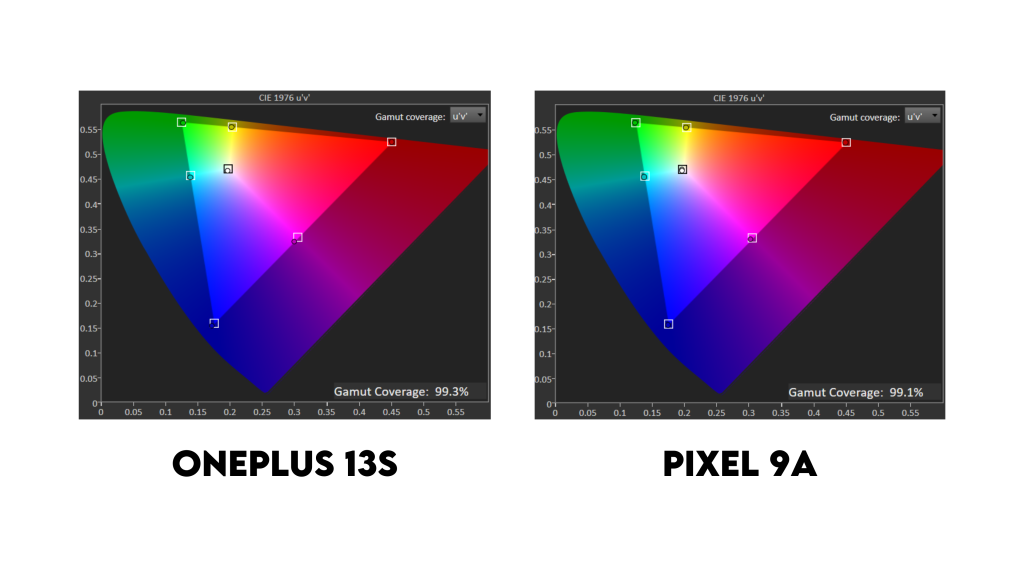Click the blue primary target square in left chart
Image resolution: width=1024 pixels, height=576 pixels.
pyautogui.click(x=214, y=323)
